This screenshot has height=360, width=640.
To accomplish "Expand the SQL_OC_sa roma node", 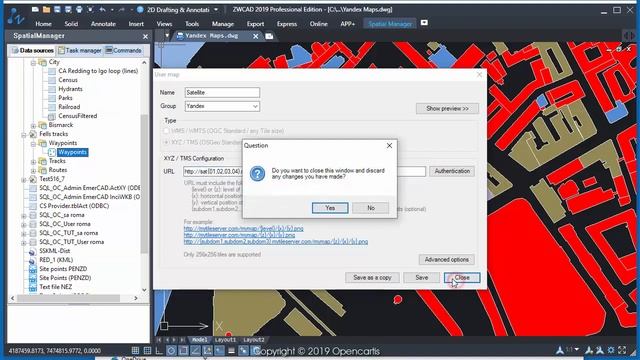I will [24, 215].
